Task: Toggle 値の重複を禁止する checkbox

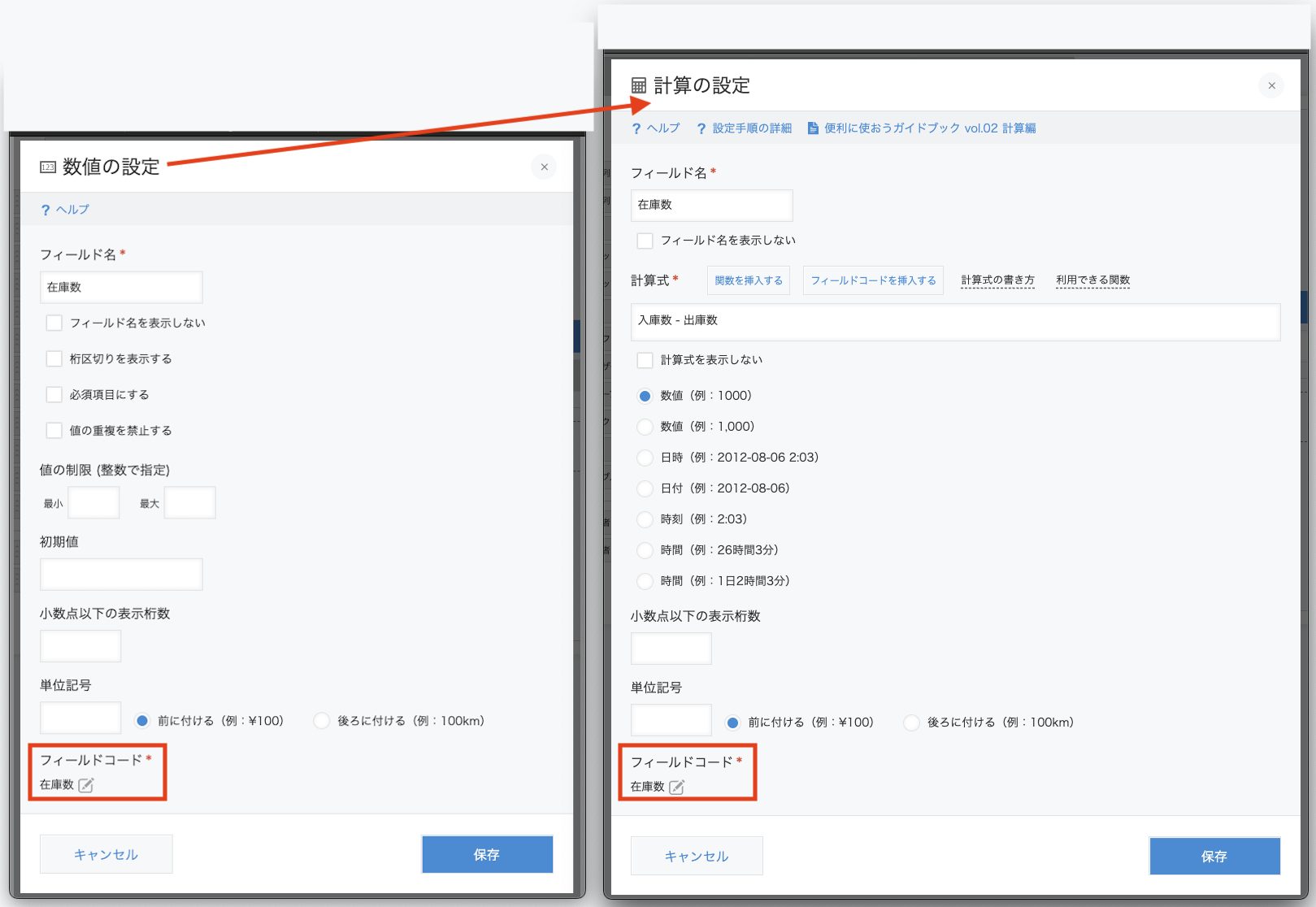Action: coord(54,431)
